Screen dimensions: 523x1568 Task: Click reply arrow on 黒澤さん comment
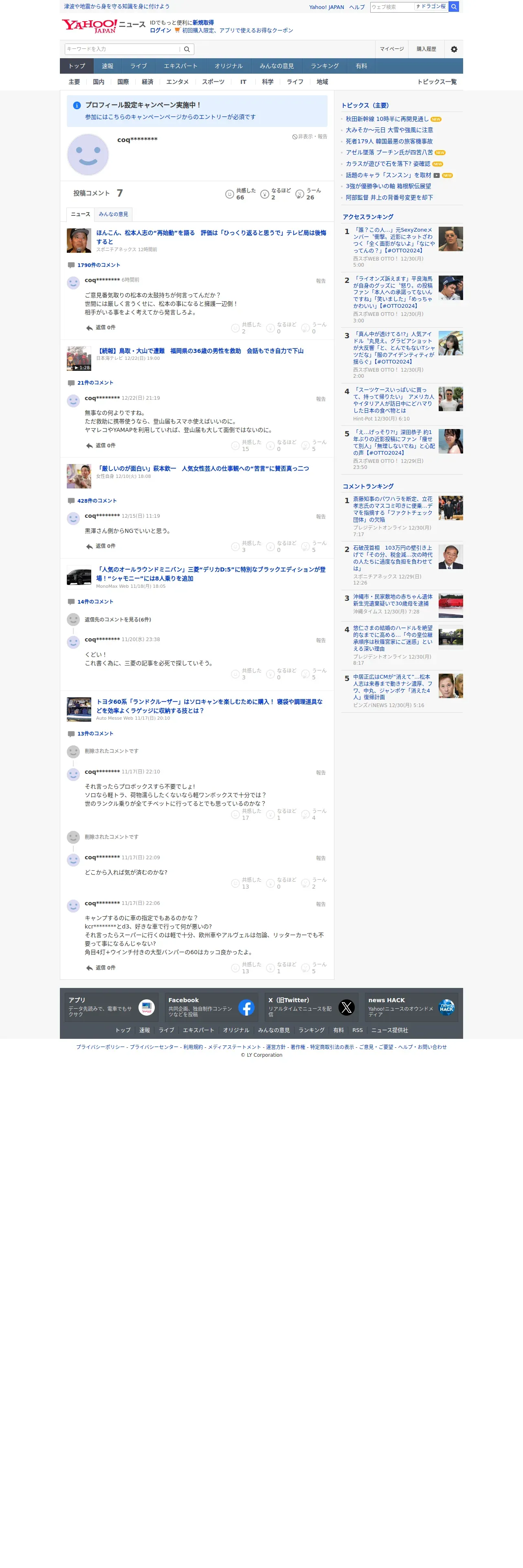[90, 547]
